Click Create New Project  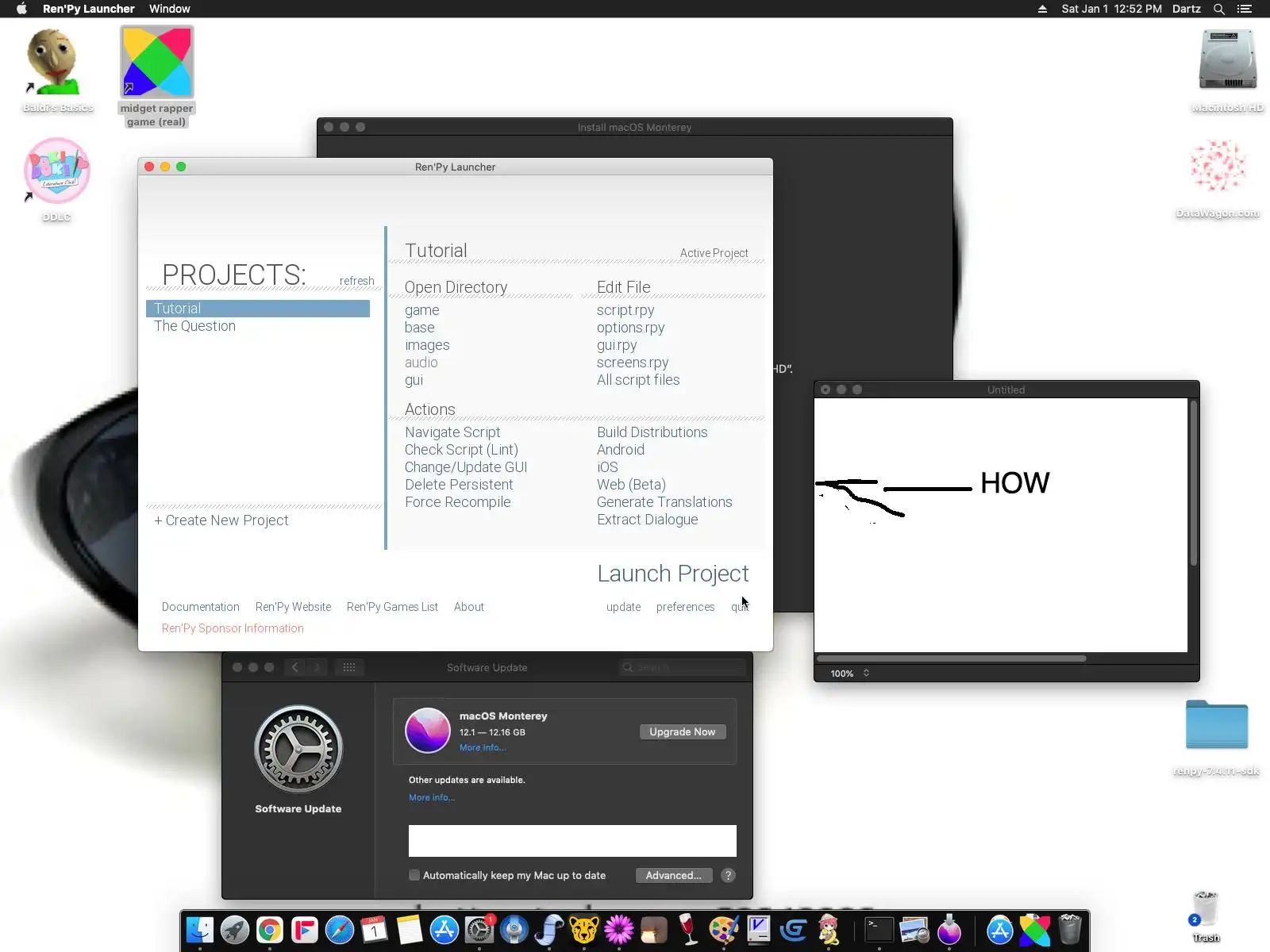[221, 520]
